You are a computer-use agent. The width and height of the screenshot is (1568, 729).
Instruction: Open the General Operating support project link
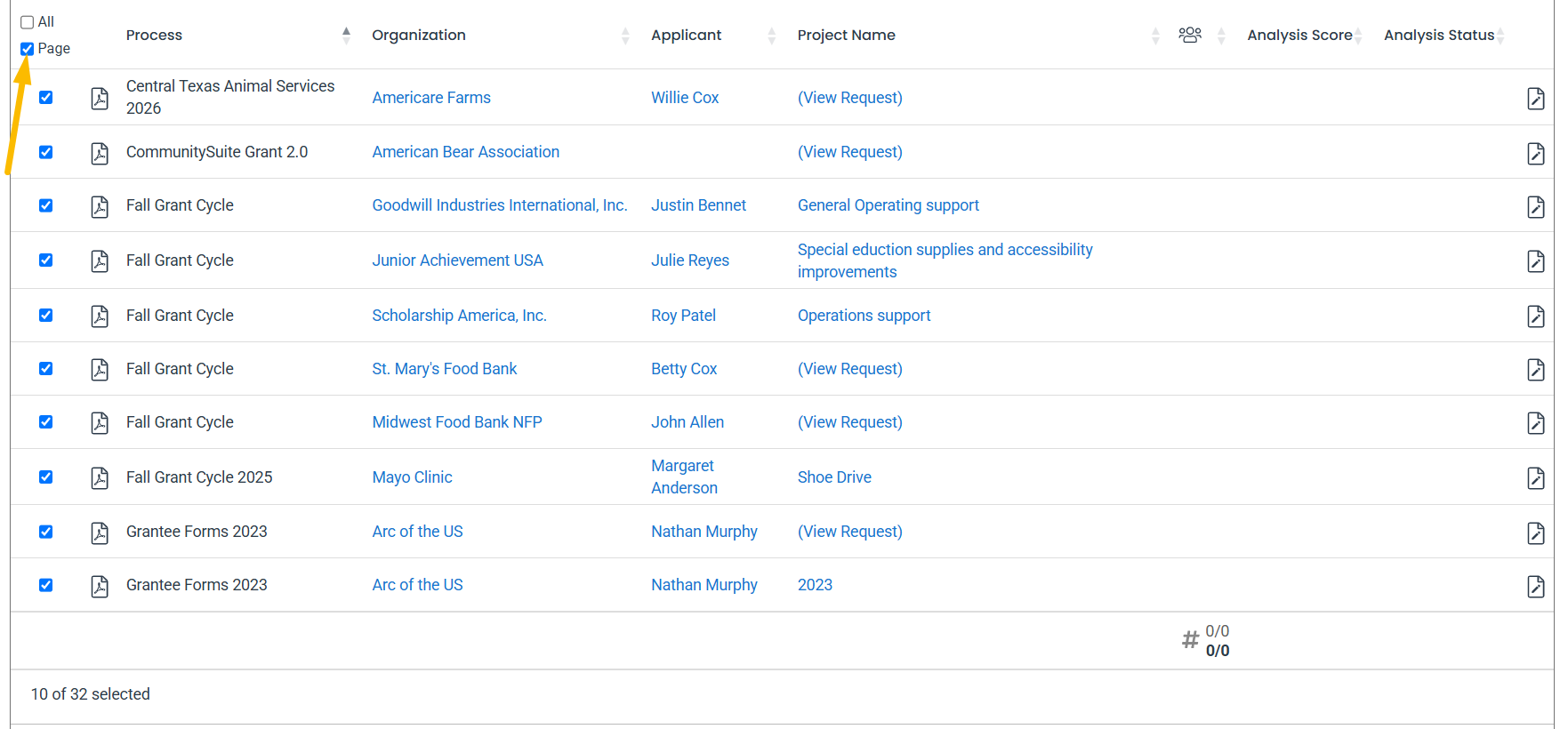[889, 205]
